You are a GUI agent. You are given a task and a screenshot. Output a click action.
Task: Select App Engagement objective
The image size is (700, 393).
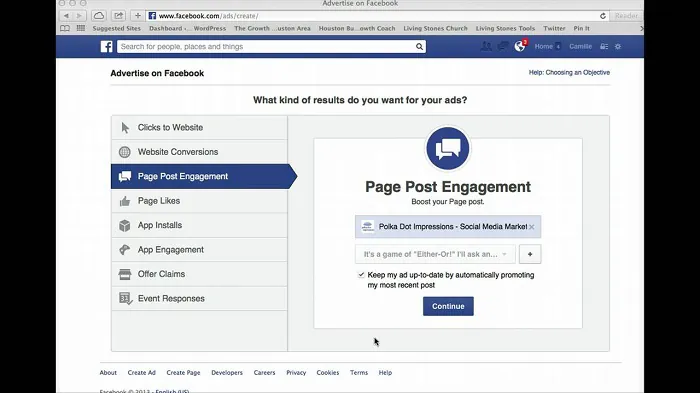[x=199, y=250]
